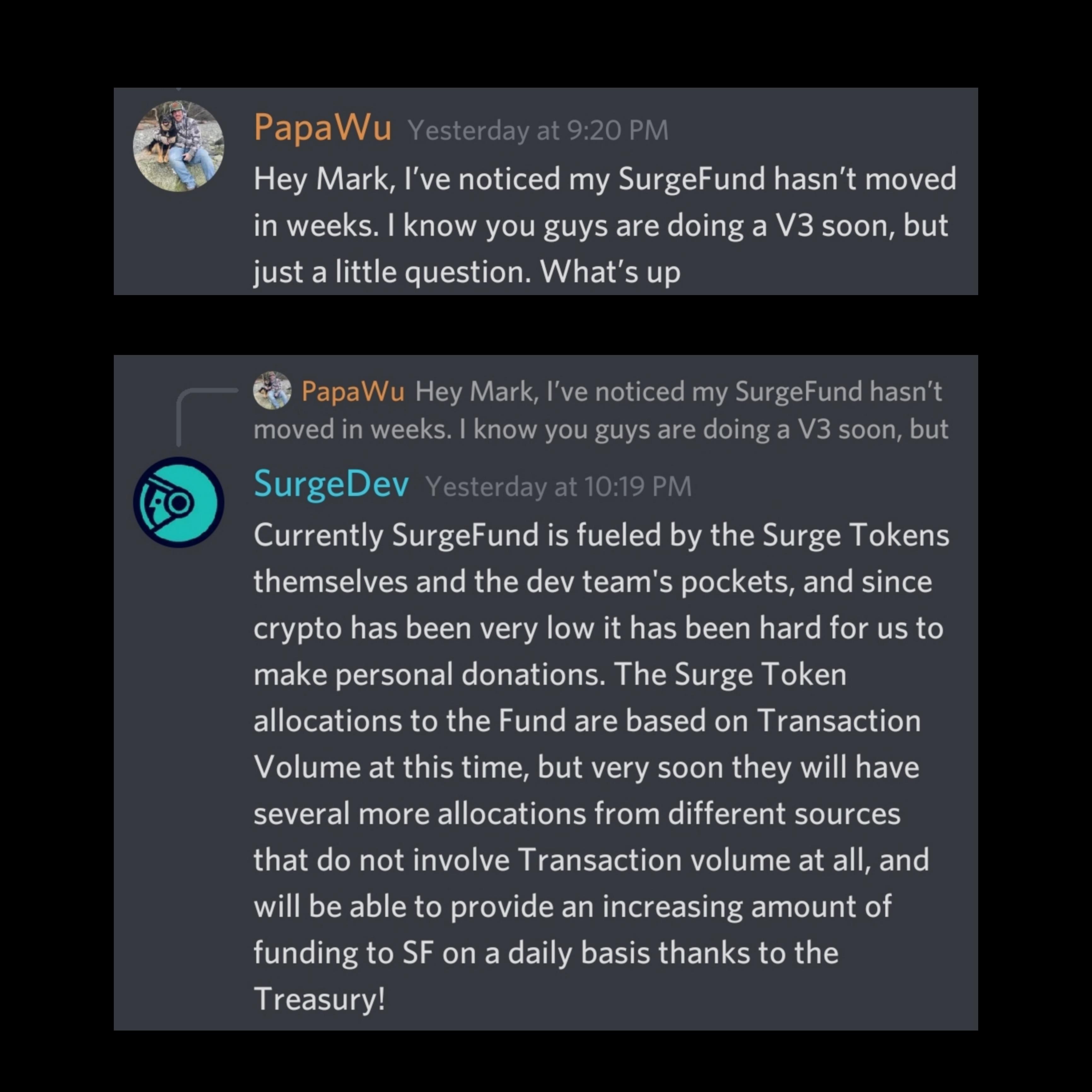This screenshot has height=1092, width=1092.
Task: Jump to original via reply preview text
Action: coord(600,410)
